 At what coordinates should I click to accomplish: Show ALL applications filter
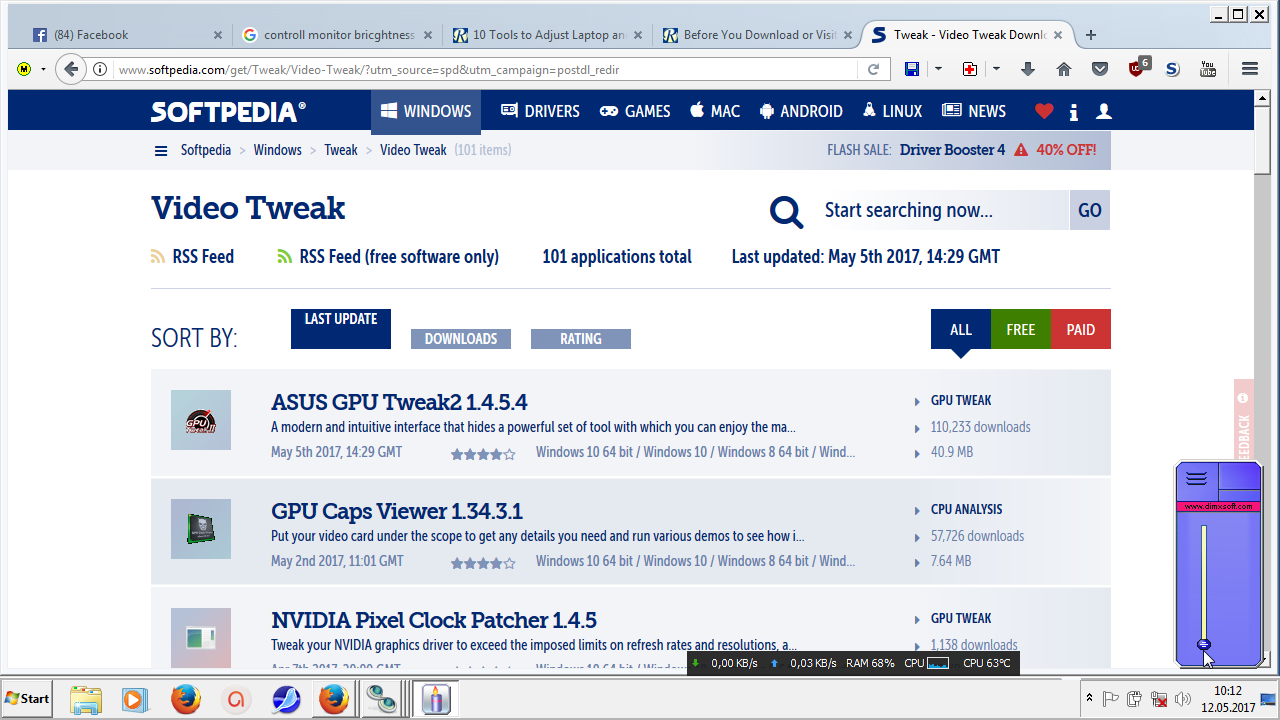(961, 329)
